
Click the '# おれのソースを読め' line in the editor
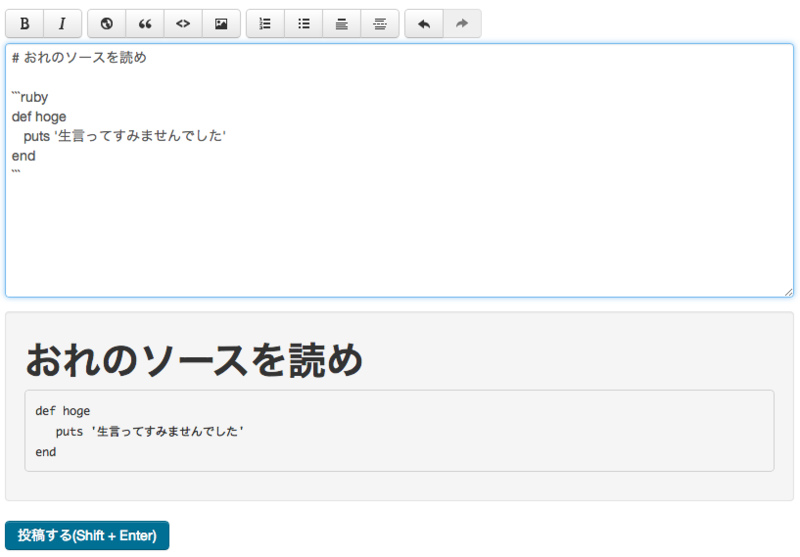click(79, 57)
